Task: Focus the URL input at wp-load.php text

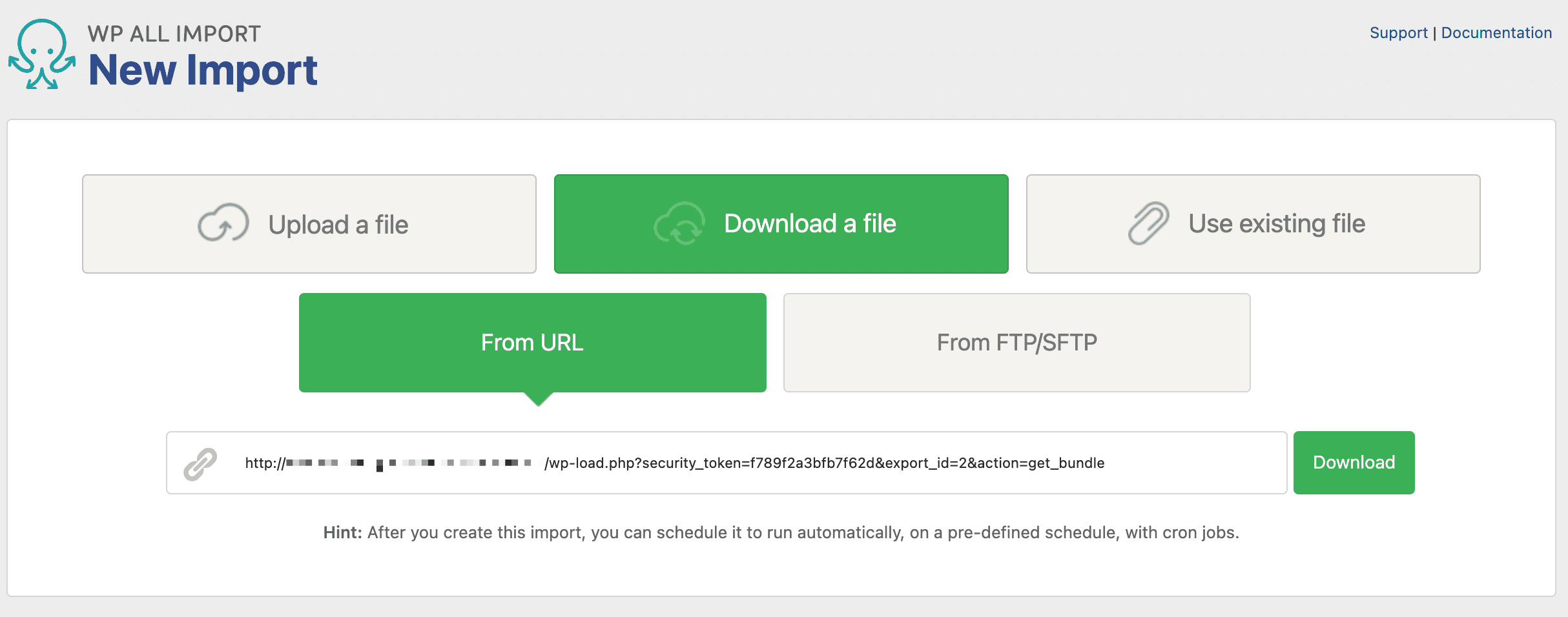Action: click(823, 463)
